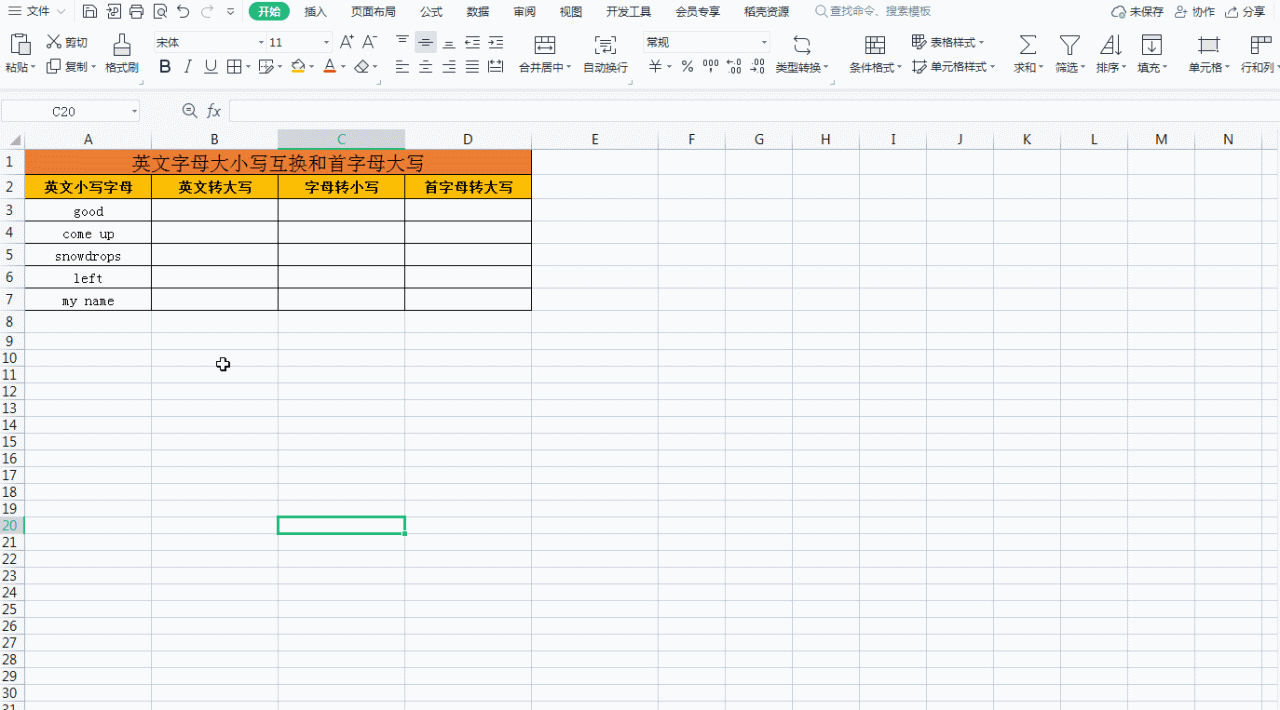Switch to the 公式 (Formulas) tab

click(x=431, y=12)
